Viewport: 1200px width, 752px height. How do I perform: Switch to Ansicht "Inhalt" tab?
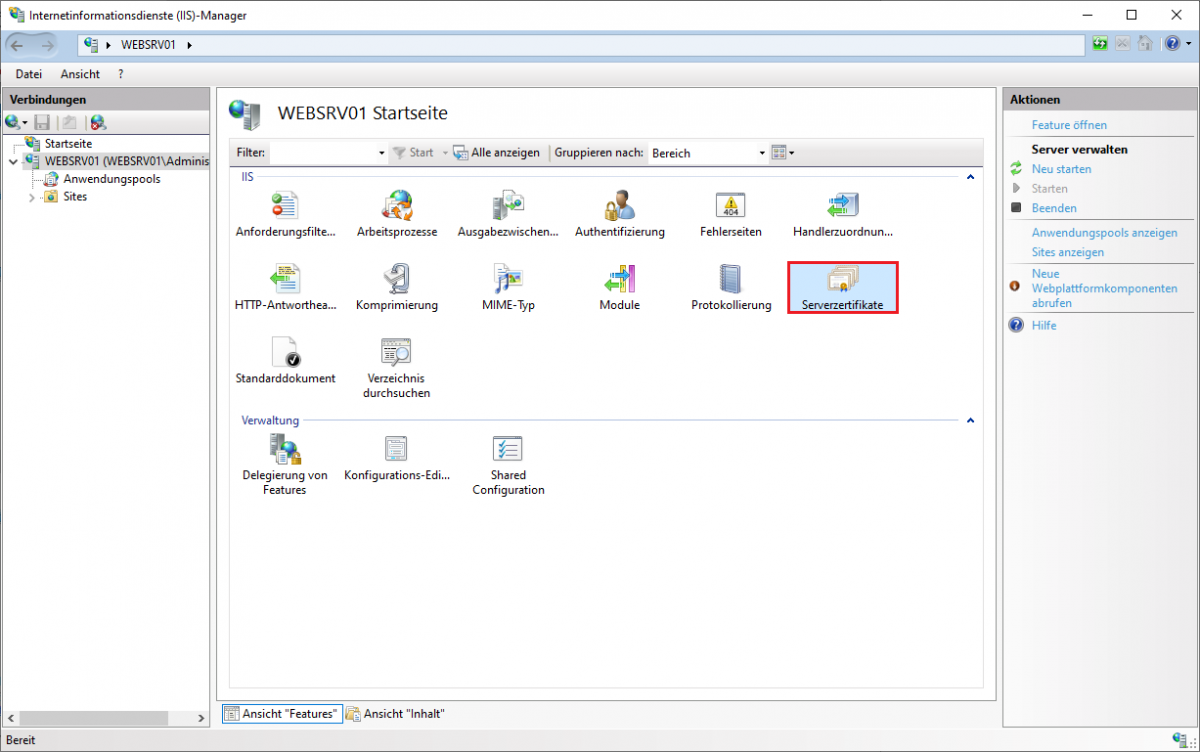pyautogui.click(x=396, y=714)
